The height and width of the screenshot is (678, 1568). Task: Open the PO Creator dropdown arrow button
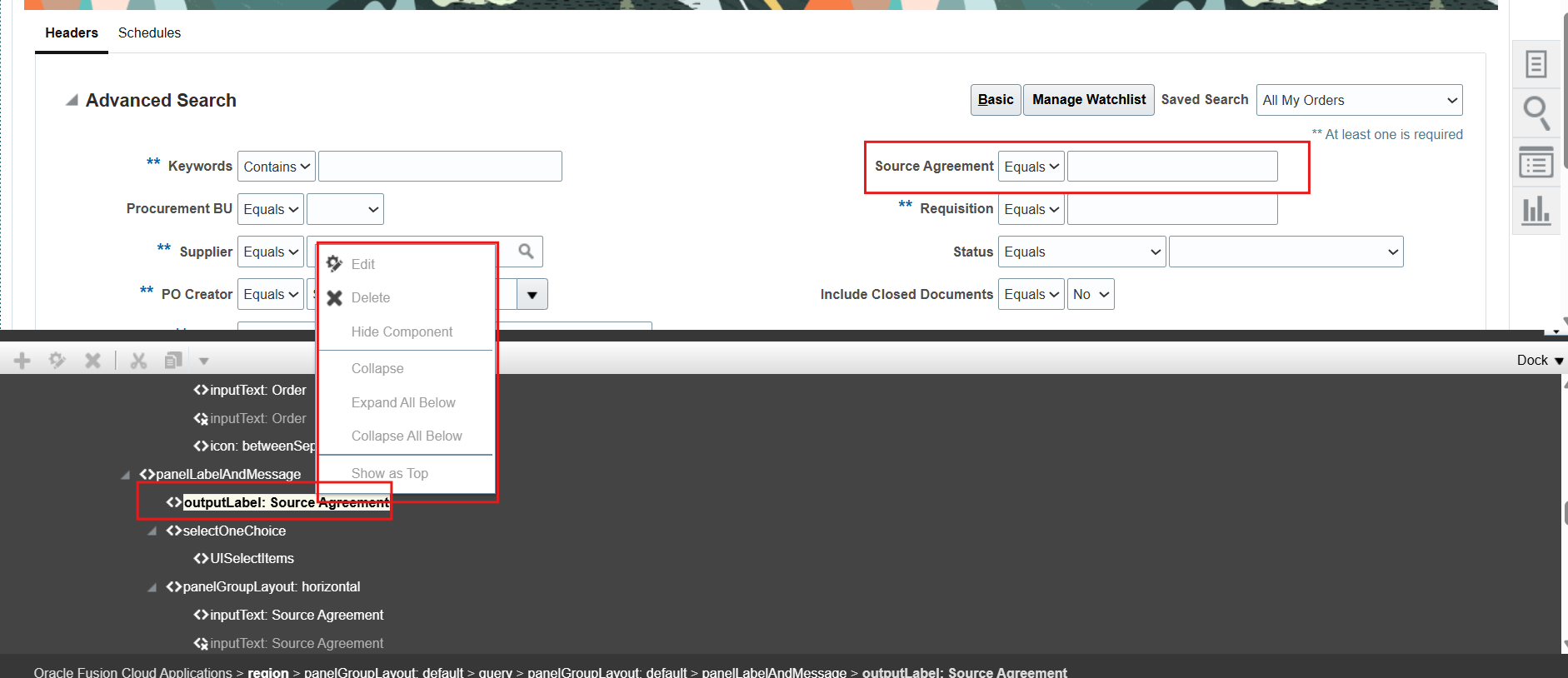click(532, 294)
